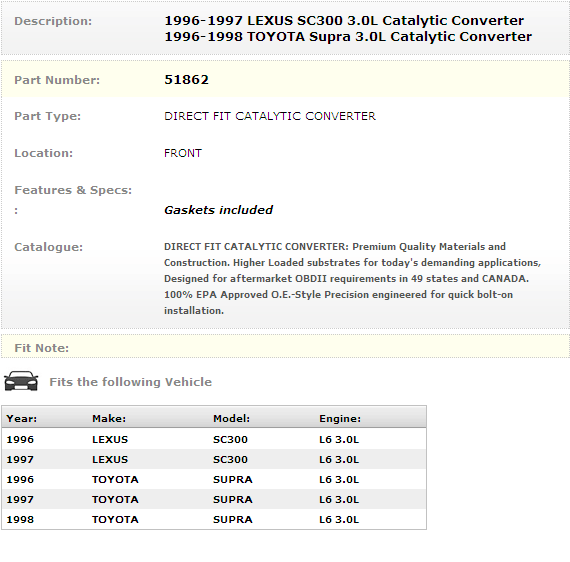
Task: Click the Fits the following Vehicle heading
Action: coord(131,382)
